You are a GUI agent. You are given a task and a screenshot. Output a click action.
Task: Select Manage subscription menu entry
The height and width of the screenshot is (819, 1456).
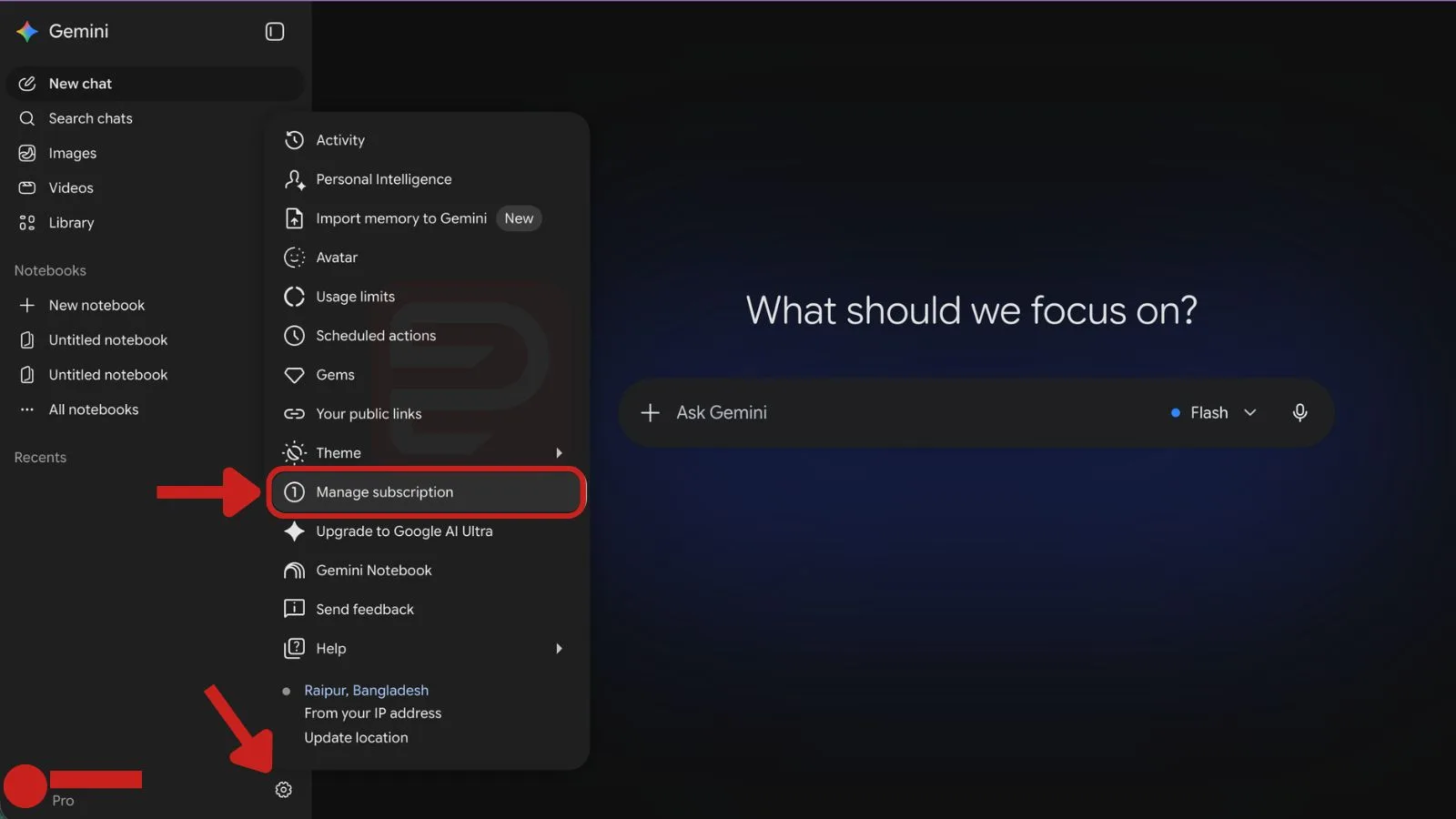tap(427, 491)
